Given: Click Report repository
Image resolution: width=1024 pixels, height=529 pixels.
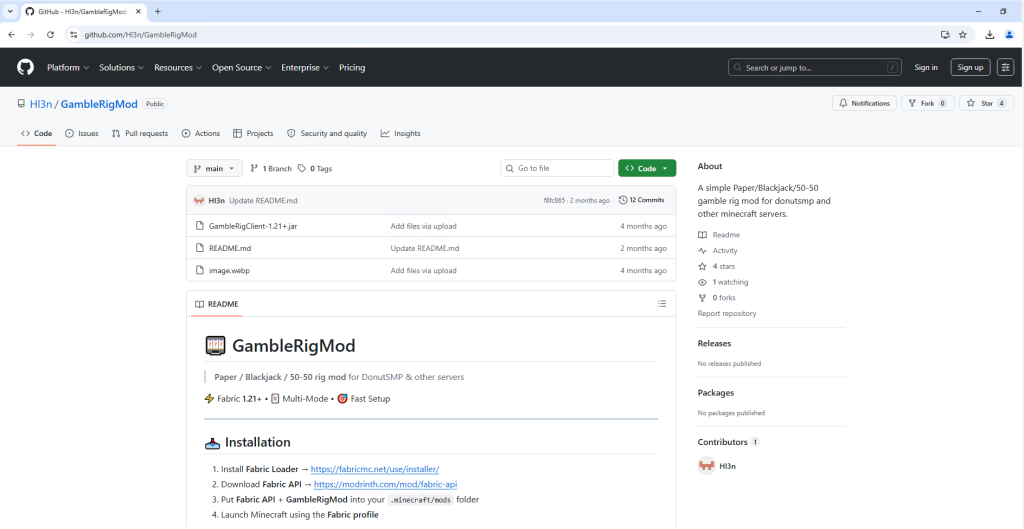Looking at the screenshot, I should (727, 313).
